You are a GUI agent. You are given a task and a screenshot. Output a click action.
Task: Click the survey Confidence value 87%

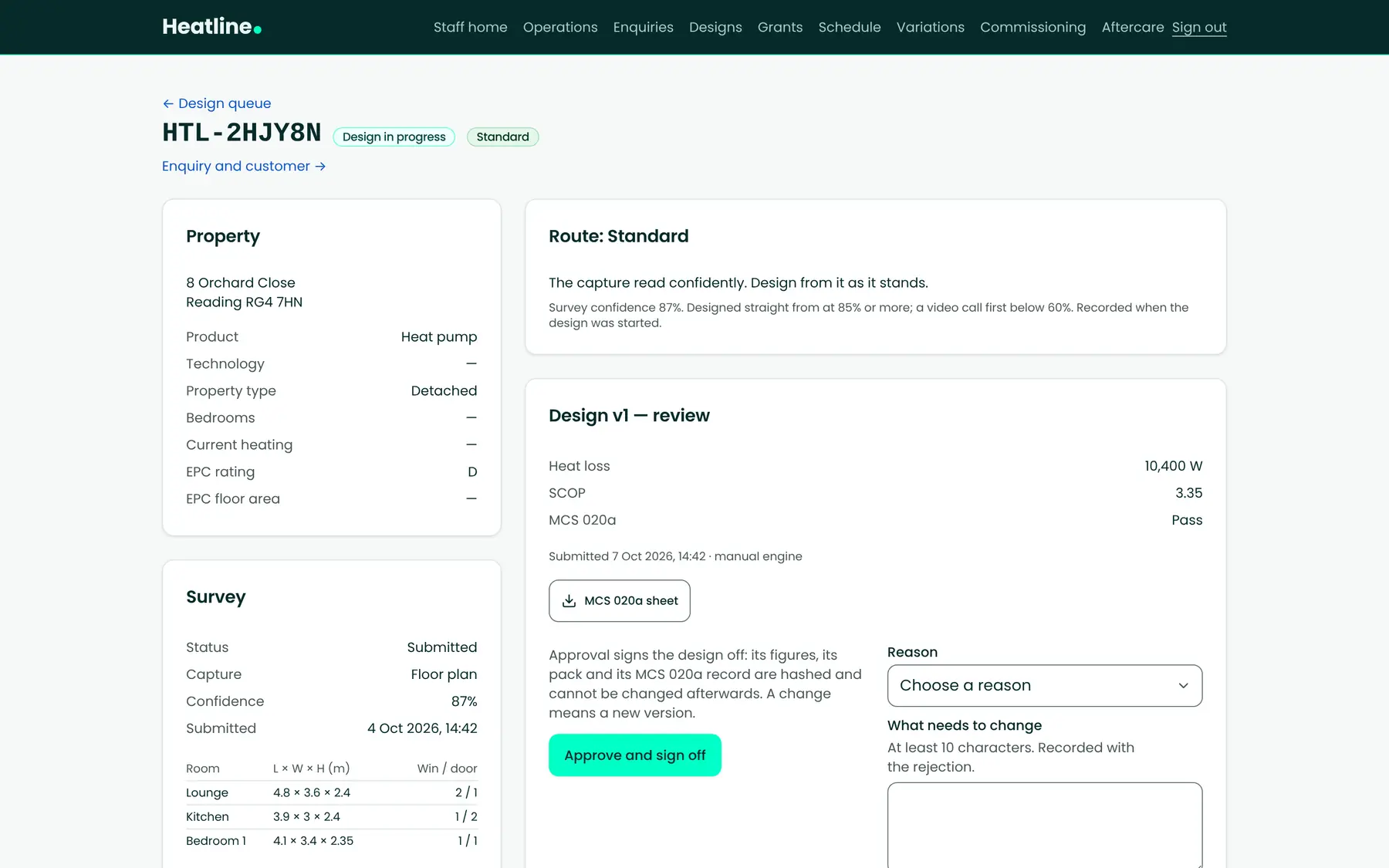(464, 701)
